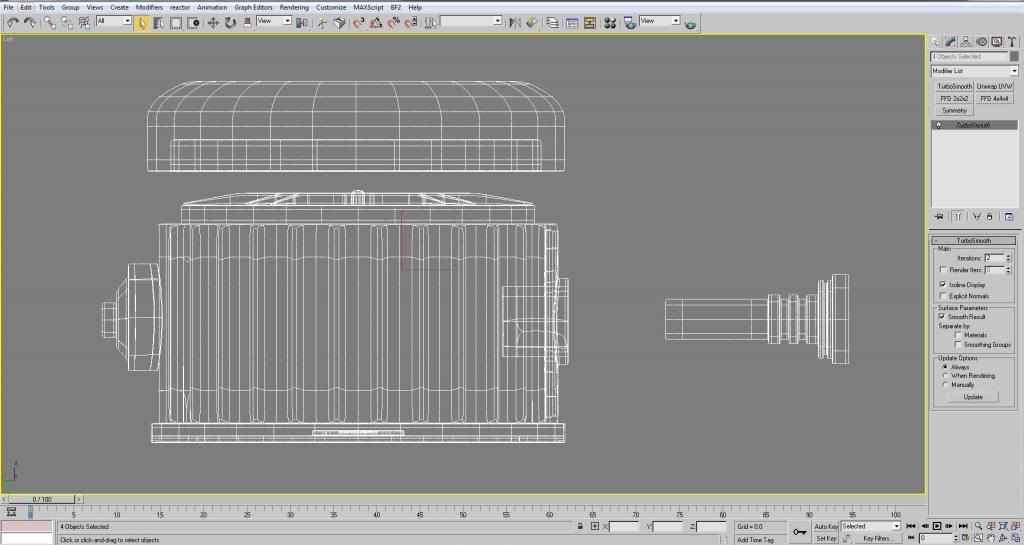The image size is (1024, 545).
Task: Open the Hierarchy command panel tab
Action: coord(966,41)
